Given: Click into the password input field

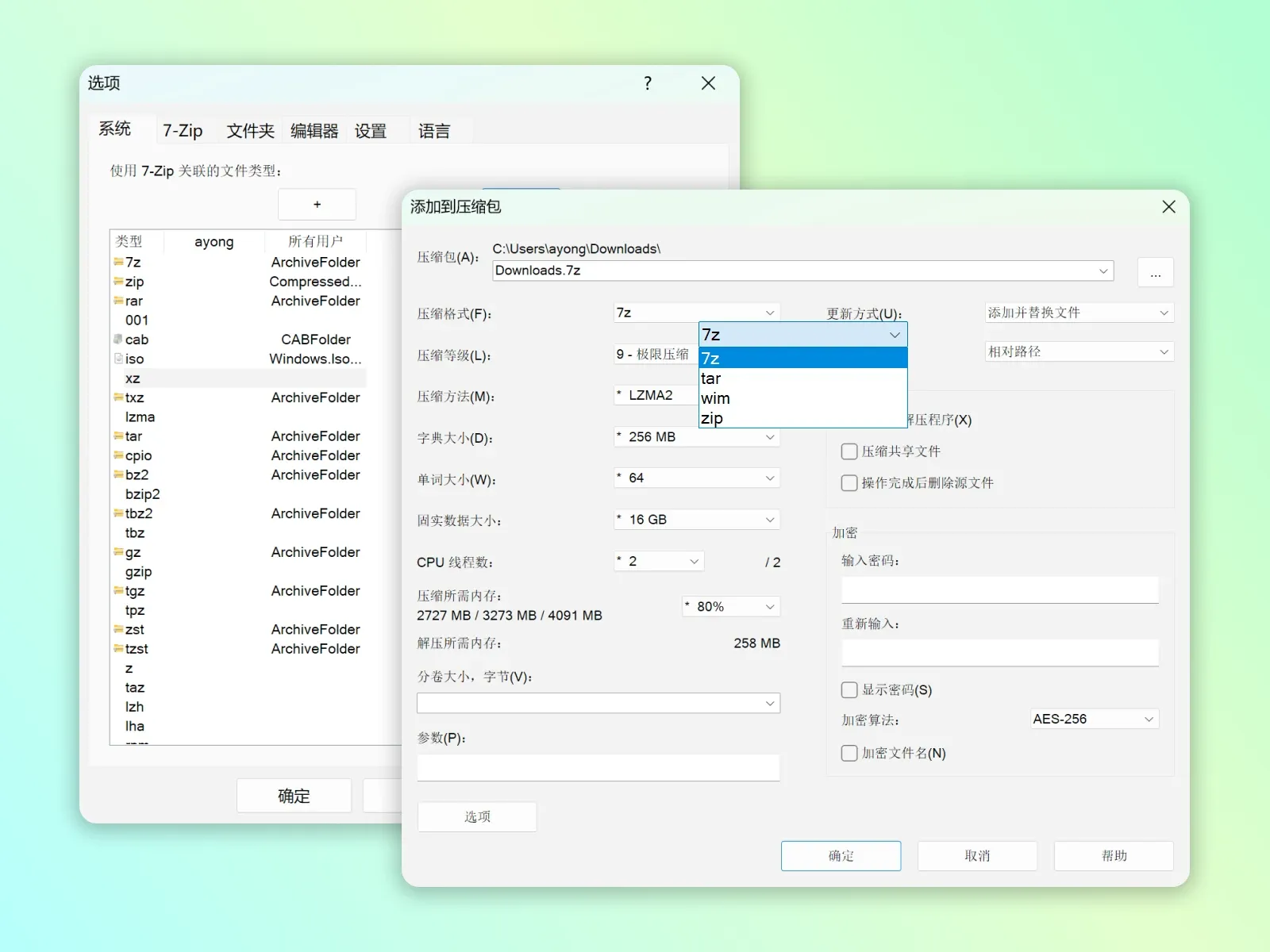Looking at the screenshot, I should (x=1000, y=590).
